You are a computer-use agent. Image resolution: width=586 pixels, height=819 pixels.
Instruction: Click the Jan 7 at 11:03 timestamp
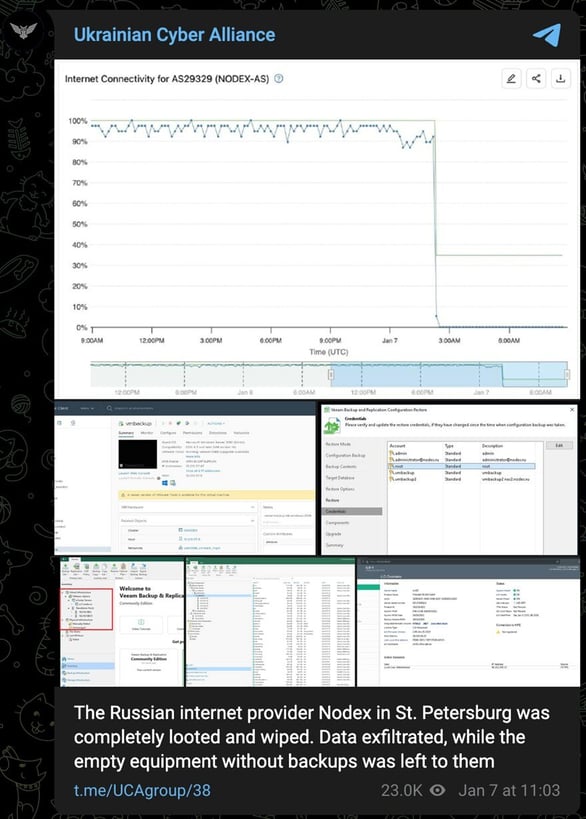coord(509,790)
